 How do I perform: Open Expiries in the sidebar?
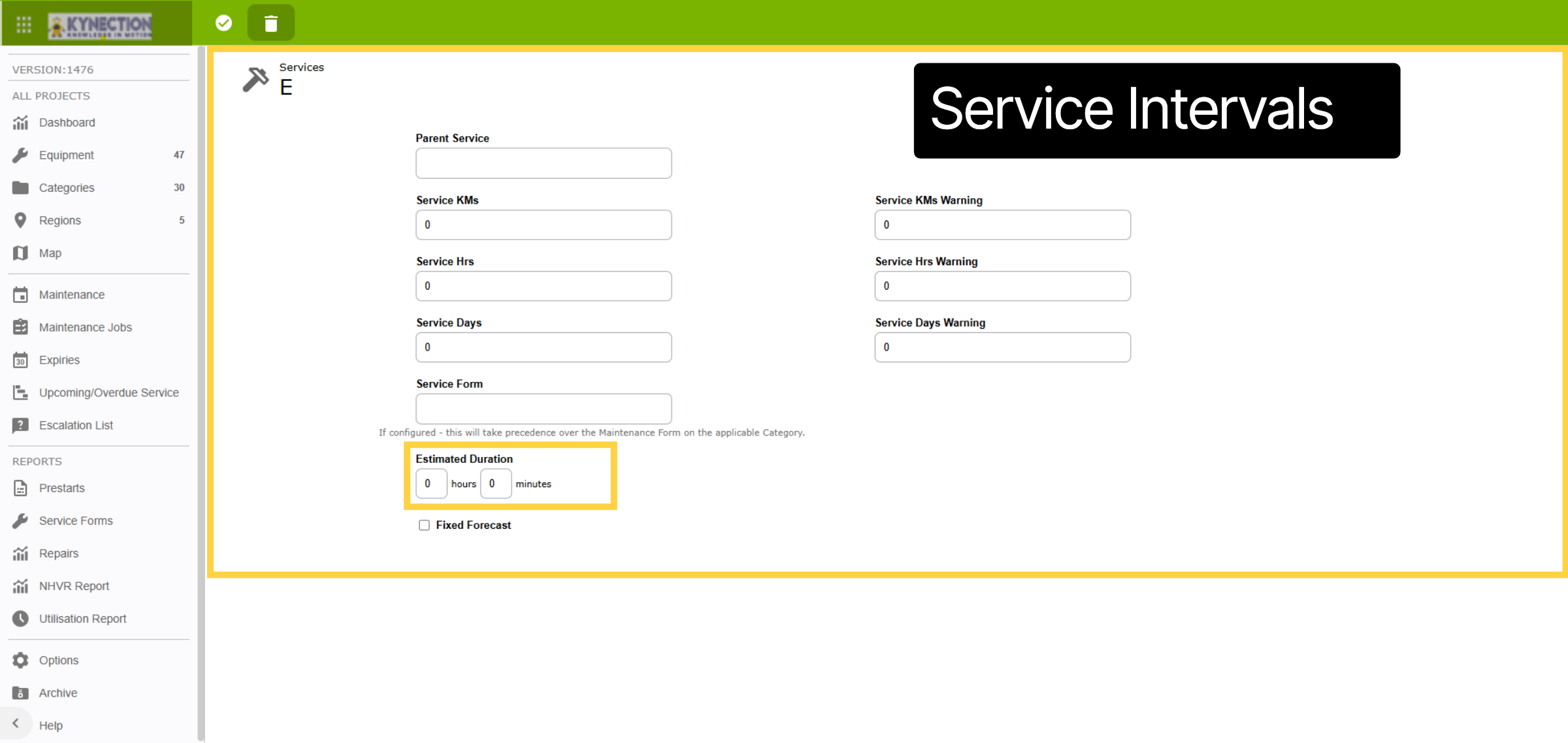[59, 360]
